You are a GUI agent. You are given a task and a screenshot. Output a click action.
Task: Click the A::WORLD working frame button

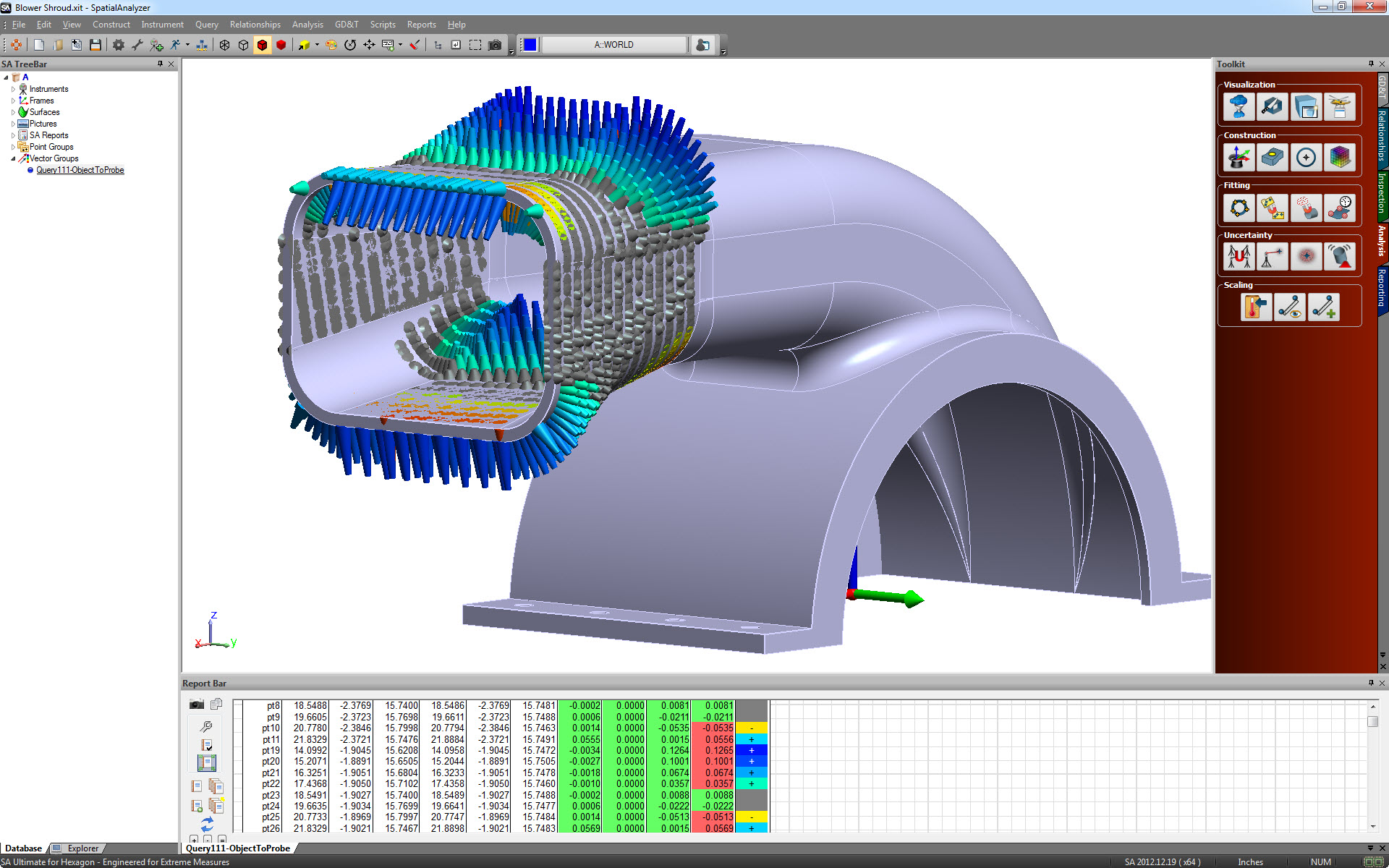[x=613, y=45]
